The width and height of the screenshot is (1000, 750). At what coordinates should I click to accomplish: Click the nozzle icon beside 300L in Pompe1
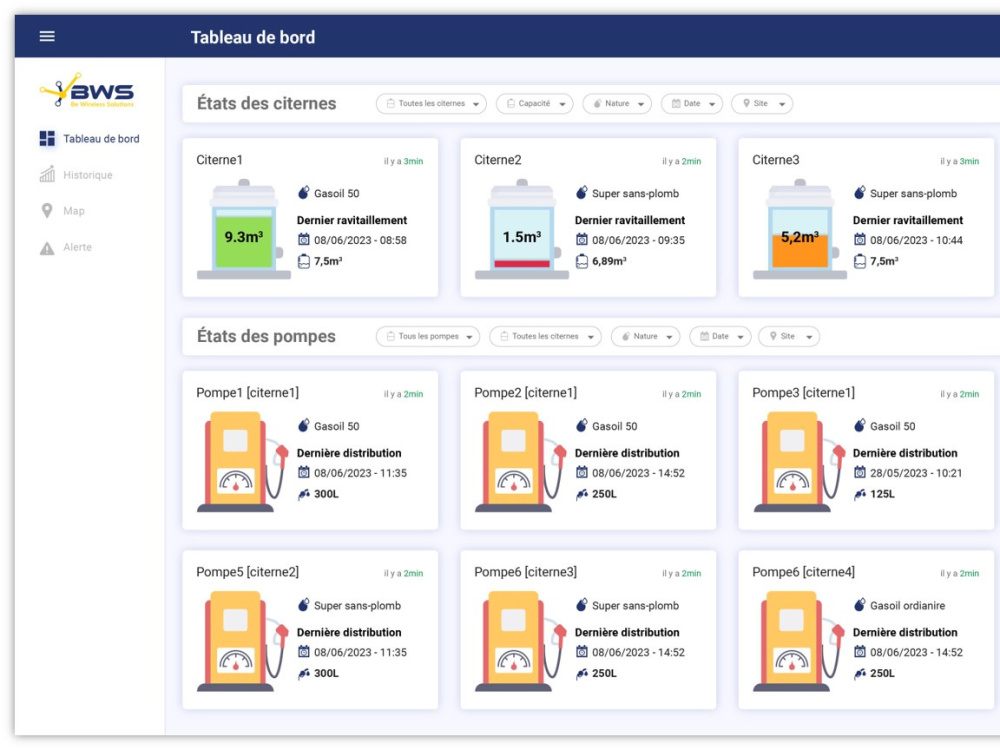(304, 494)
